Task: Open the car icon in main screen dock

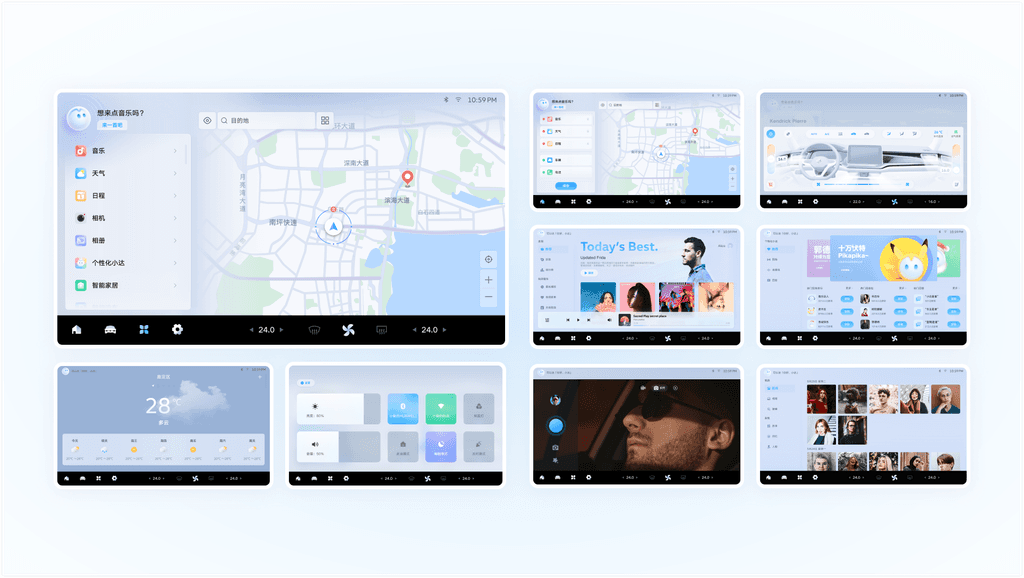Action: pos(110,330)
